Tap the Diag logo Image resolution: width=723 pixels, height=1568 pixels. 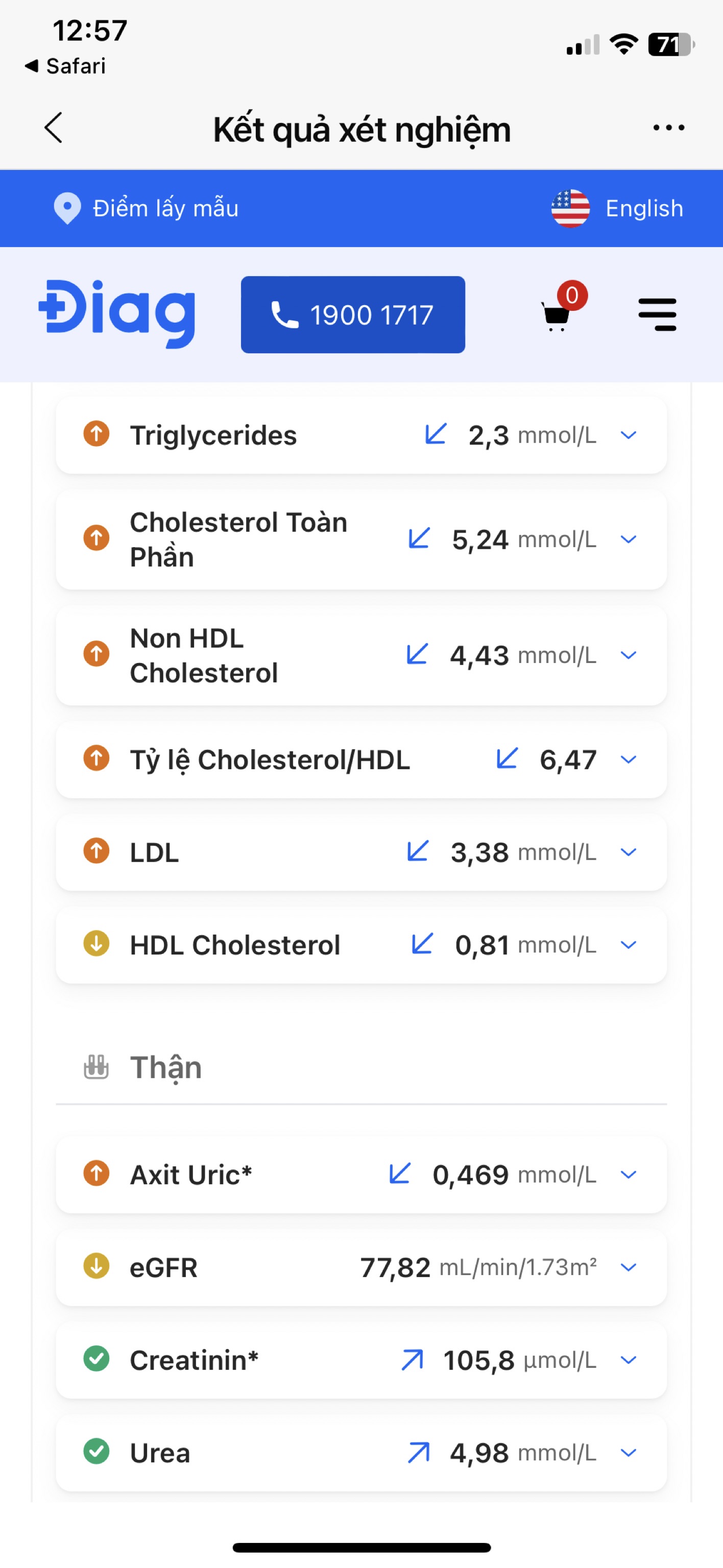click(x=117, y=313)
